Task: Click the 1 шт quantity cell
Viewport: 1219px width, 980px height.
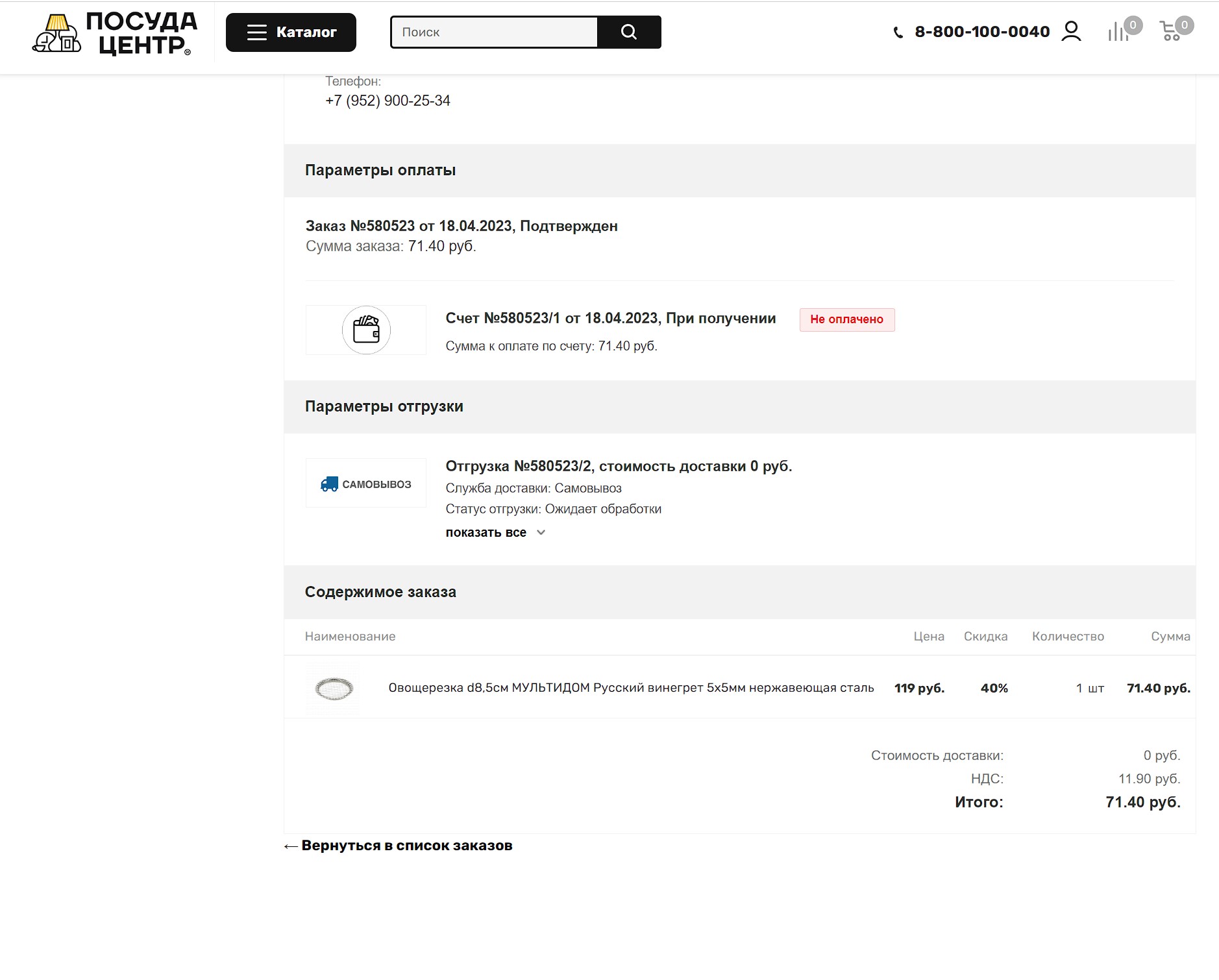Action: [1090, 688]
